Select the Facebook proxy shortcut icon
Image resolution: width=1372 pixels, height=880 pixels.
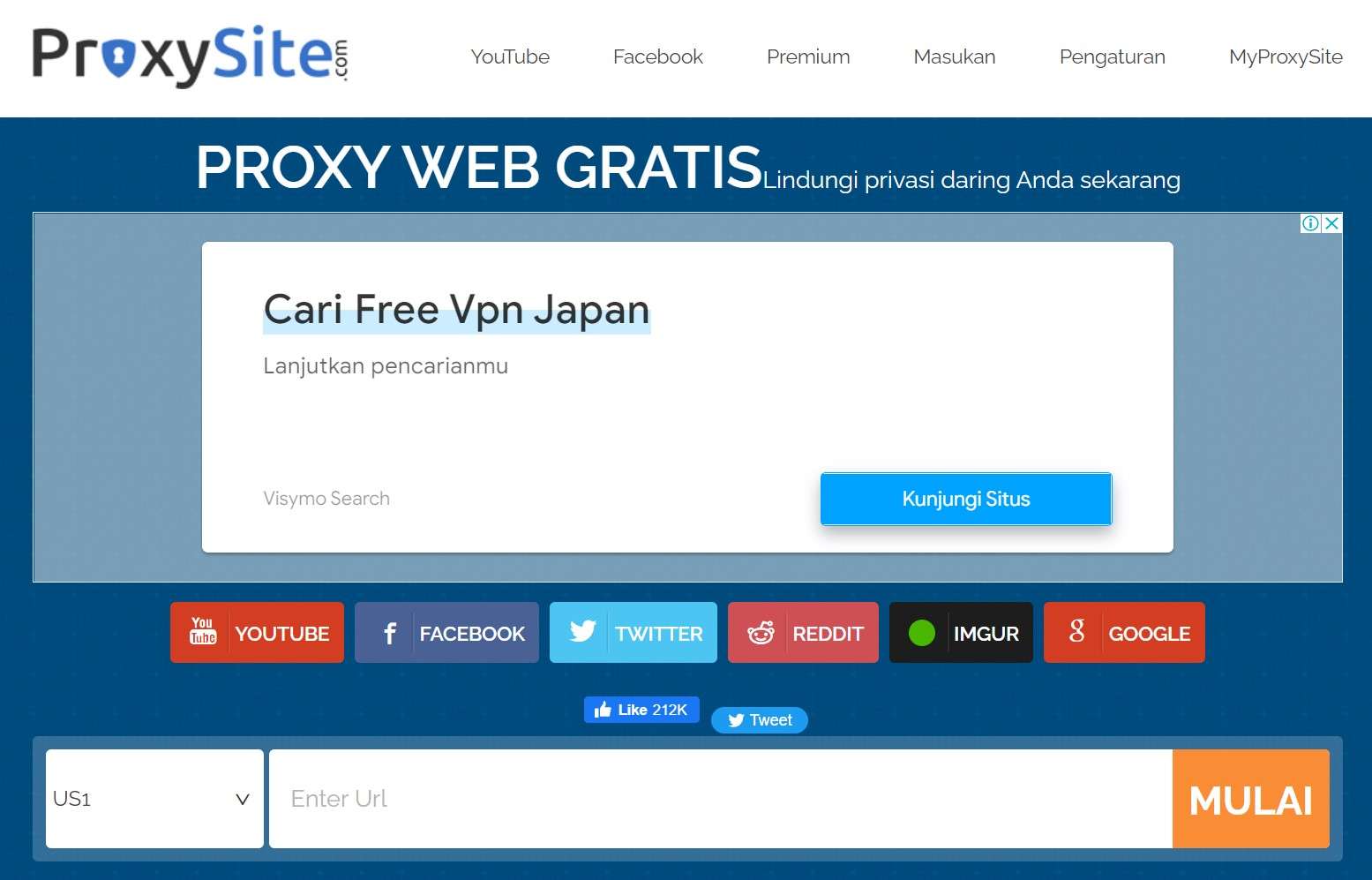[389, 632]
